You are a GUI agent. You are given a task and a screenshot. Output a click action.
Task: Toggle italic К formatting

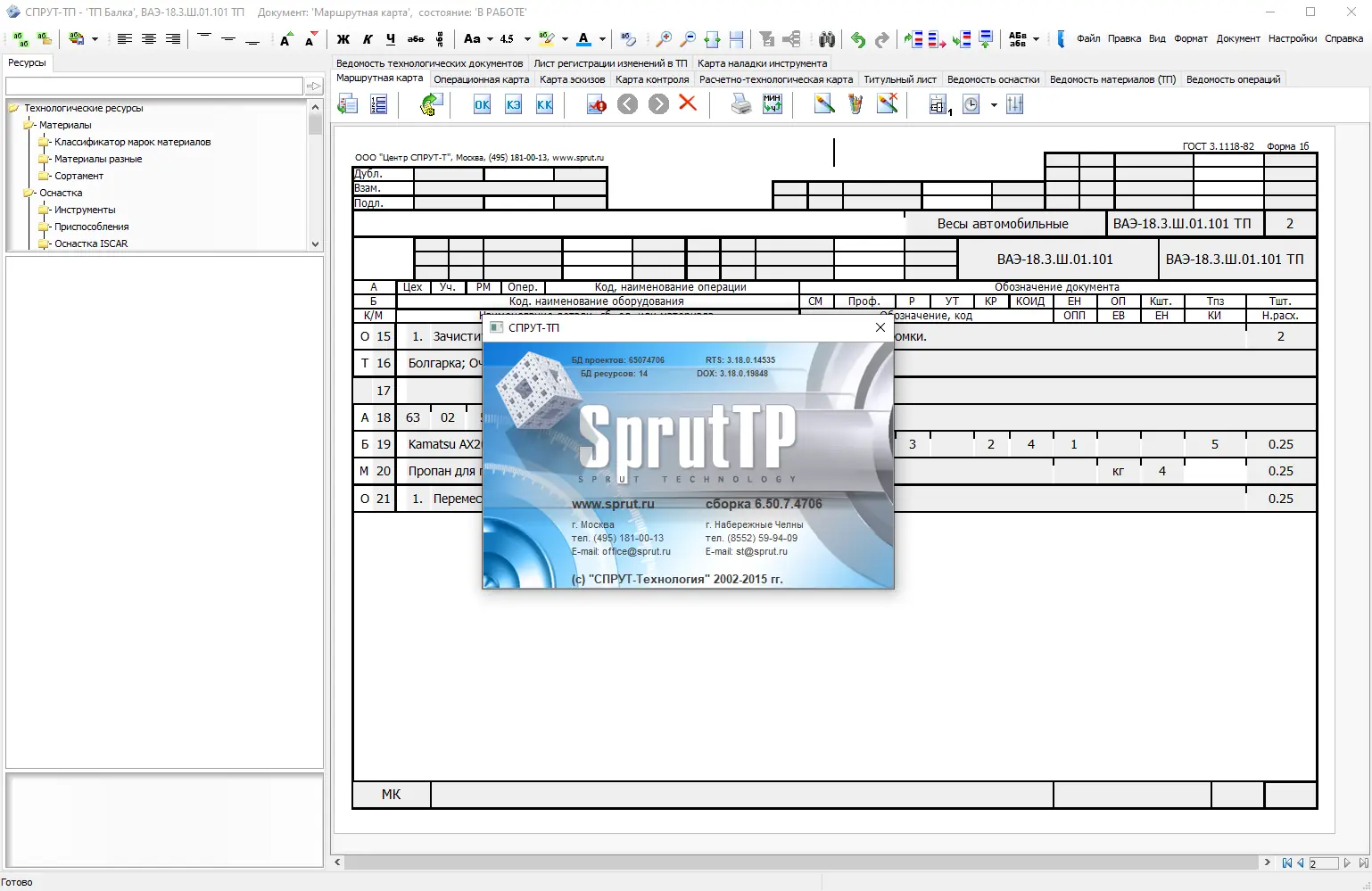[368, 39]
